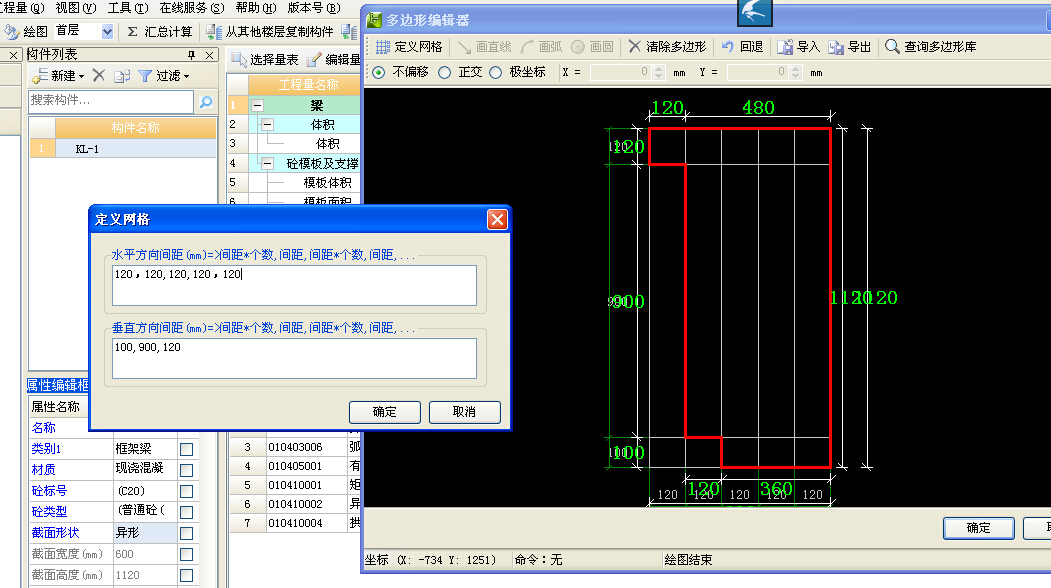Click the copy component icon beside delete
Image resolution: width=1051 pixels, height=588 pixels.
122,76
